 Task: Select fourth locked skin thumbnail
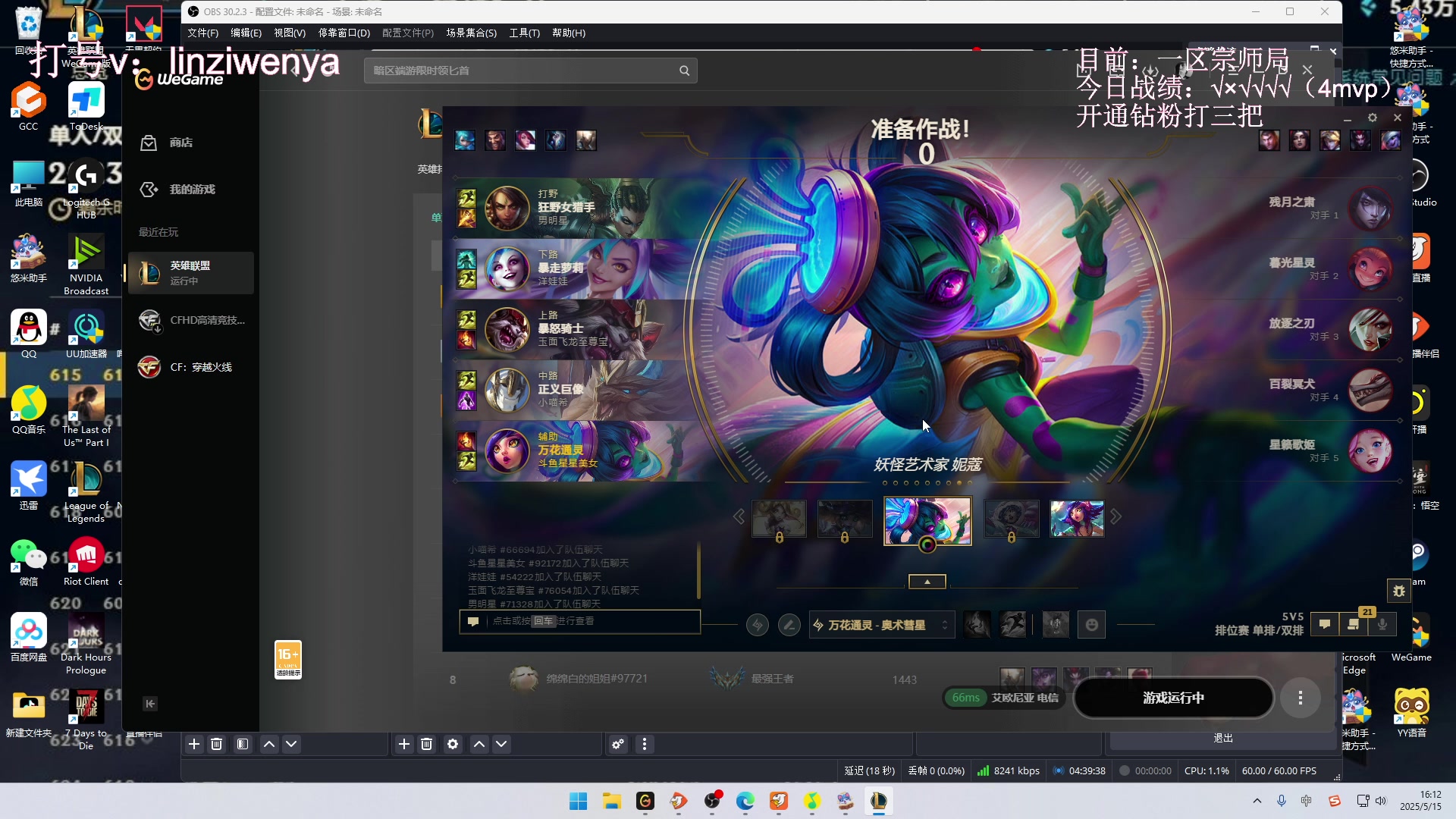pyautogui.click(x=1012, y=519)
